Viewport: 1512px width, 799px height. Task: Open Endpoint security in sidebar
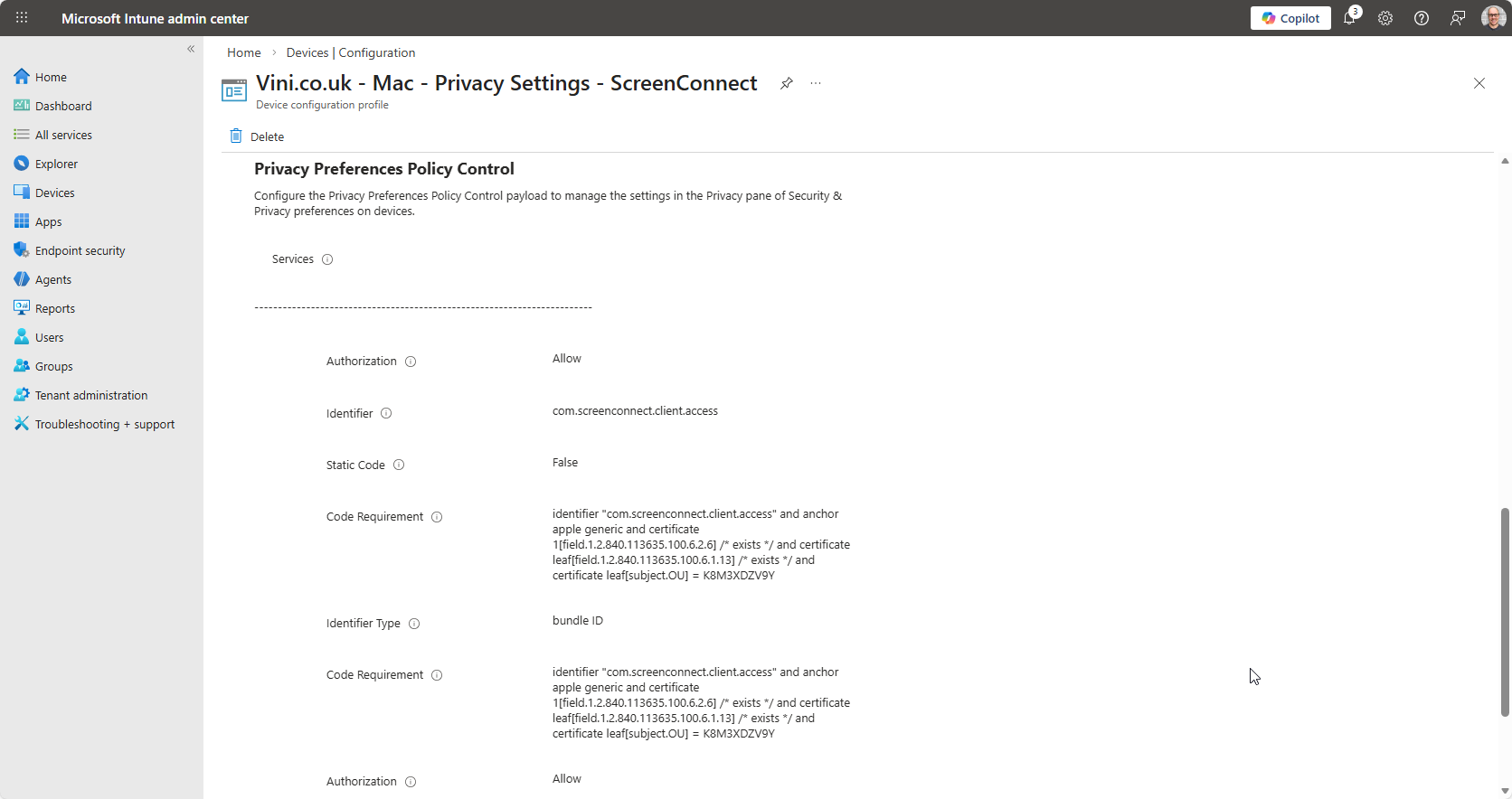[x=80, y=250]
